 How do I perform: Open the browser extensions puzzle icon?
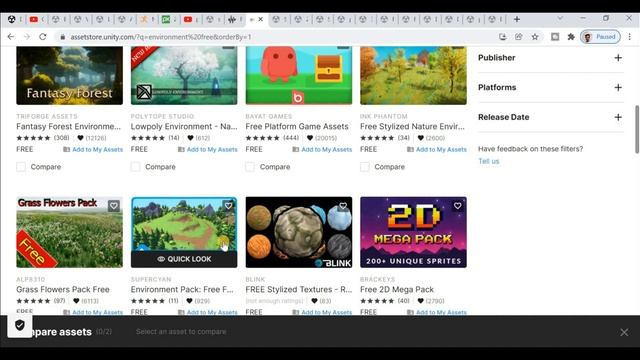pos(571,37)
